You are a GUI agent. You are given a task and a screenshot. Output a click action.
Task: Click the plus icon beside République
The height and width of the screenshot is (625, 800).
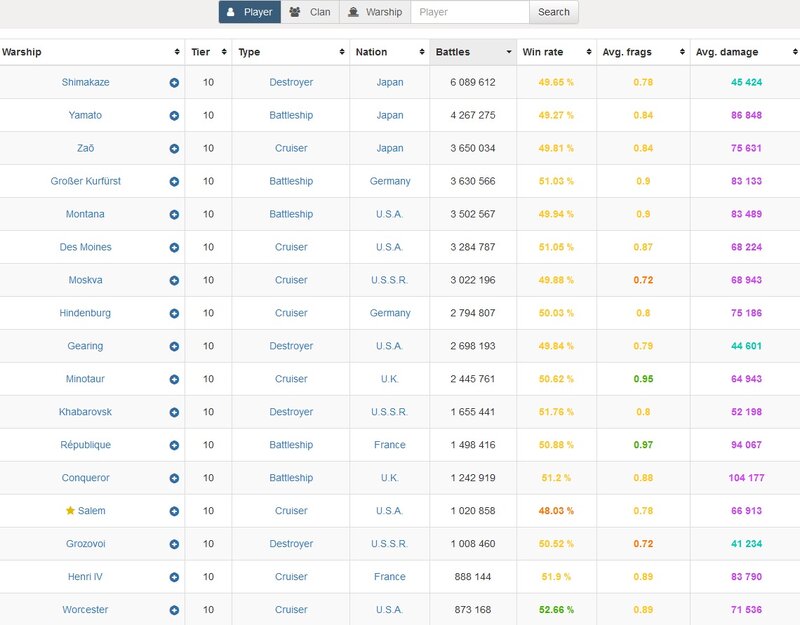click(174, 445)
